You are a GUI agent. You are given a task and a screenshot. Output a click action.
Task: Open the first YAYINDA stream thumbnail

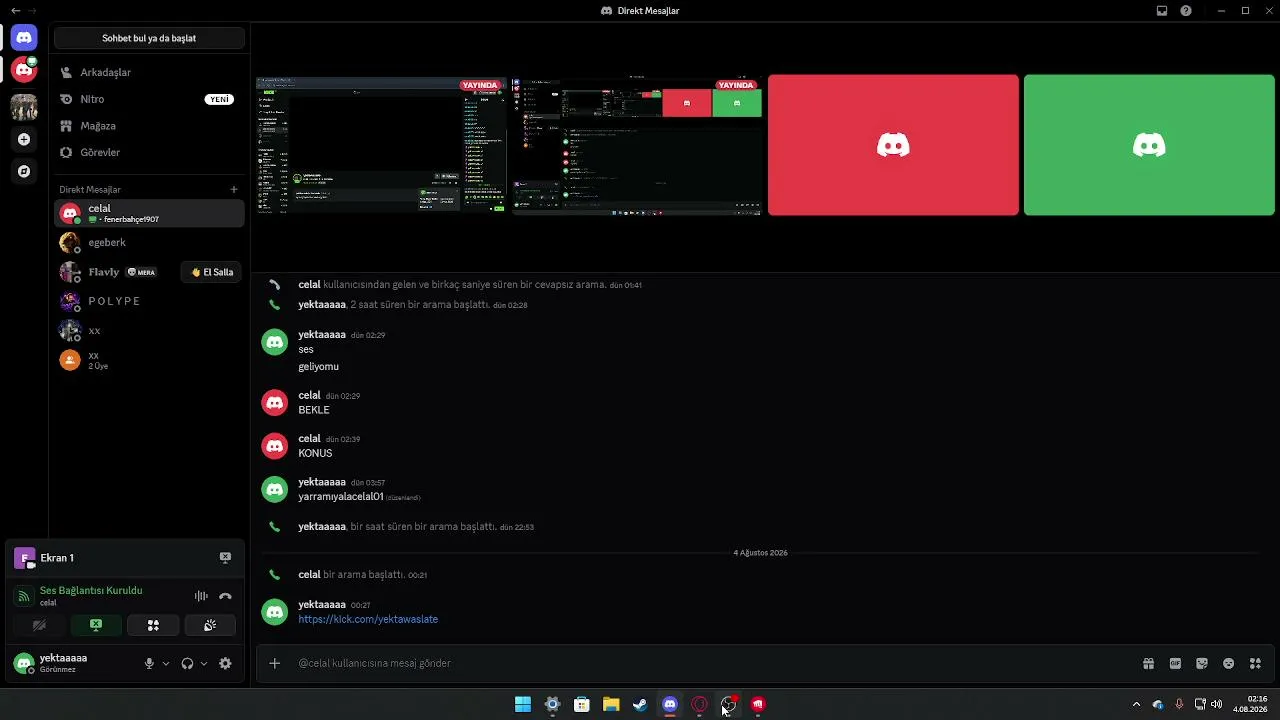coord(380,145)
